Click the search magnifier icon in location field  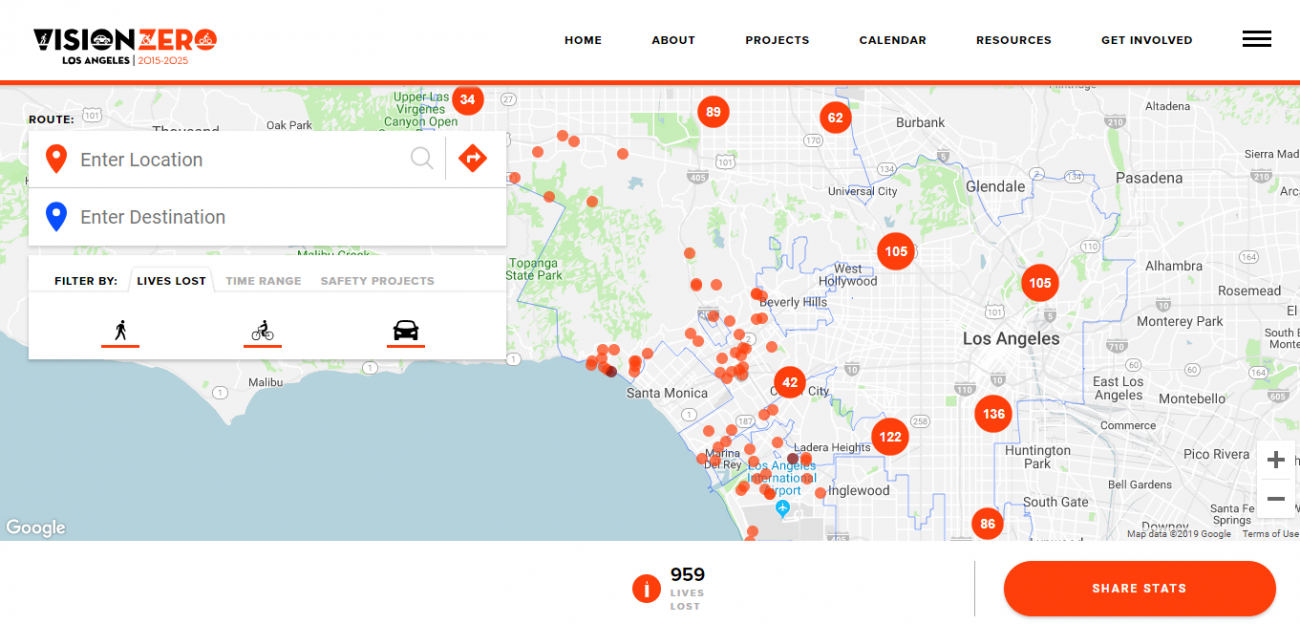click(422, 158)
